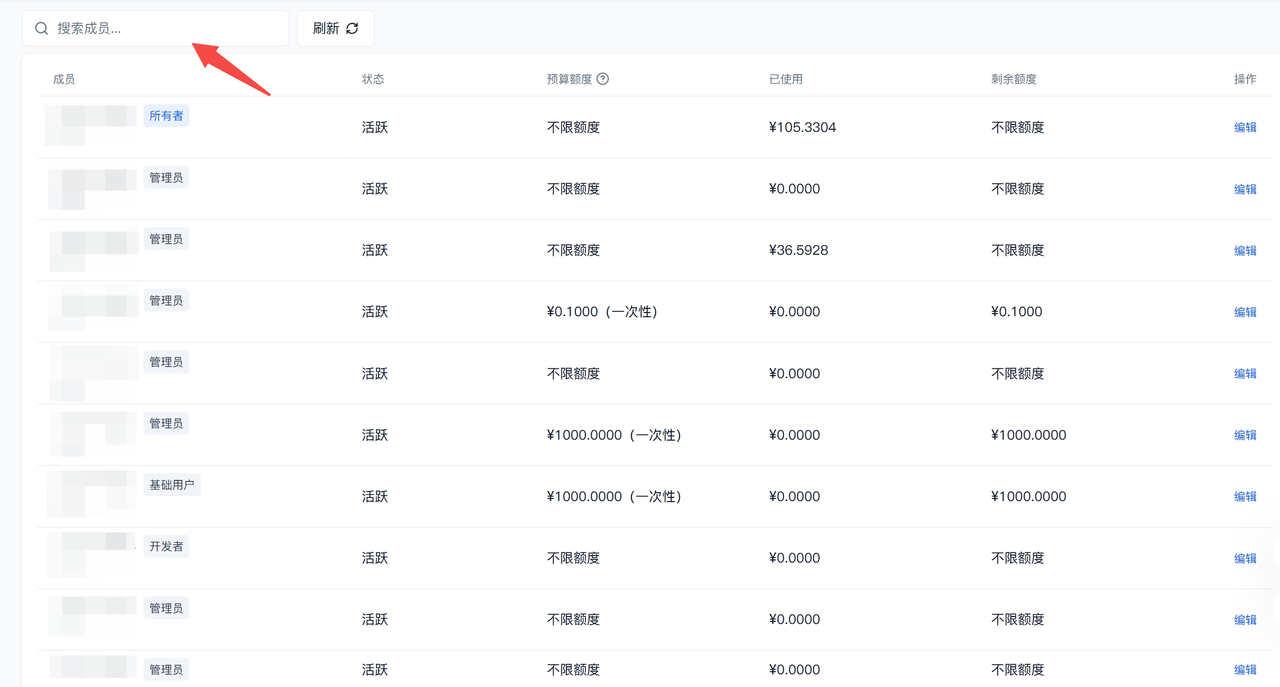Click ¥0.0000 used in the 开发者 row
The width and height of the screenshot is (1280, 687).
(x=795, y=558)
